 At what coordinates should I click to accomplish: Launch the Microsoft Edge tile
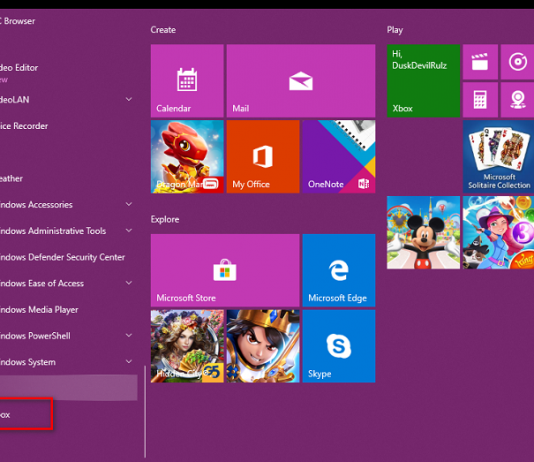(339, 270)
